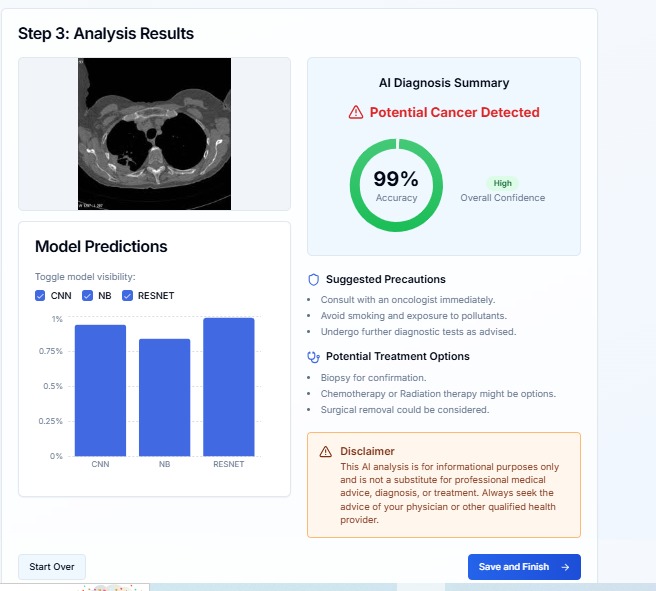Screen dimensions: 656x591
Task: Uncheck the NB model checkbox
Action: pos(88,295)
